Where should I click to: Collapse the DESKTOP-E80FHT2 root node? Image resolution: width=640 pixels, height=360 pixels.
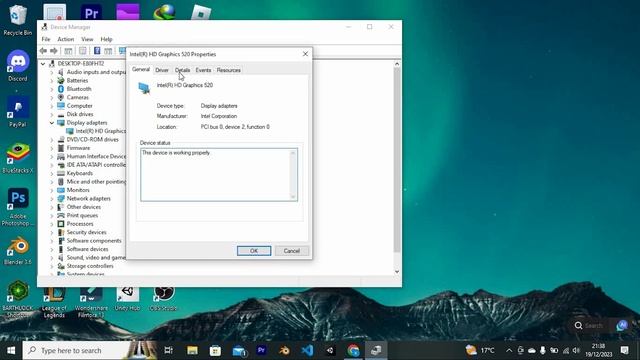(43, 64)
